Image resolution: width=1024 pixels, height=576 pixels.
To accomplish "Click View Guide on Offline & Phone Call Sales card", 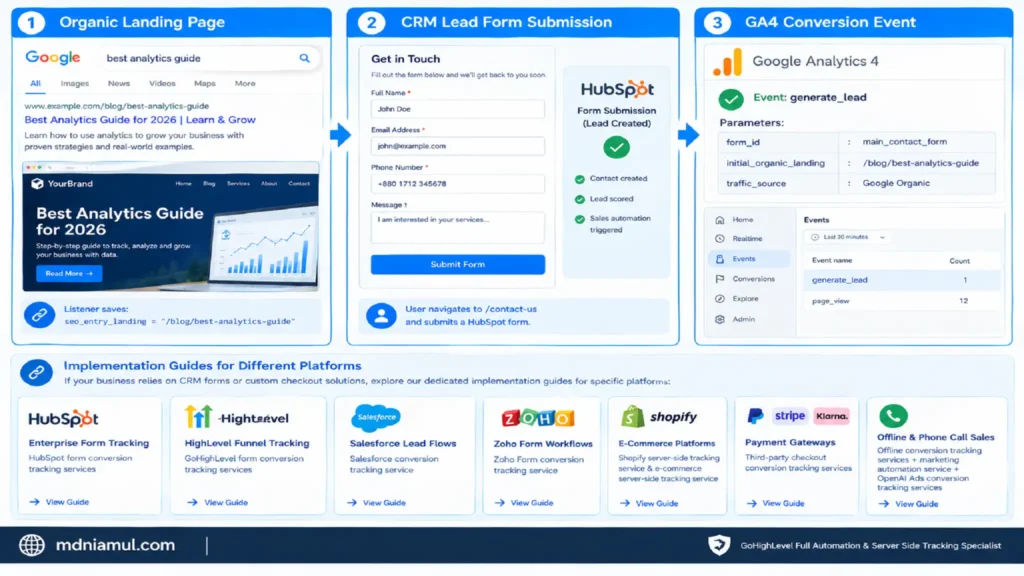I will 908,504.
